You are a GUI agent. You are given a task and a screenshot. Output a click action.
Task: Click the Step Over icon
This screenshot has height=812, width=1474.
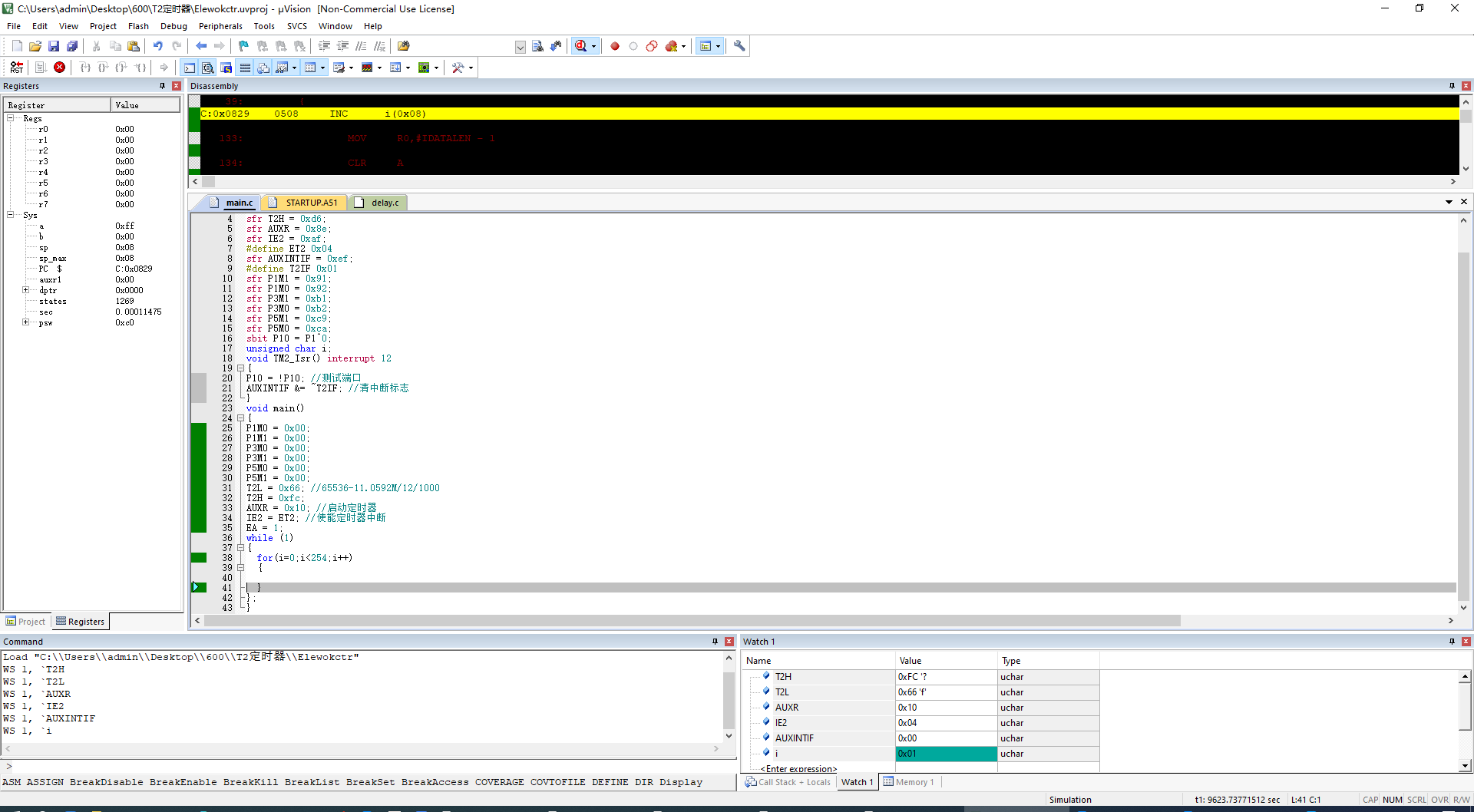click(104, 68)
